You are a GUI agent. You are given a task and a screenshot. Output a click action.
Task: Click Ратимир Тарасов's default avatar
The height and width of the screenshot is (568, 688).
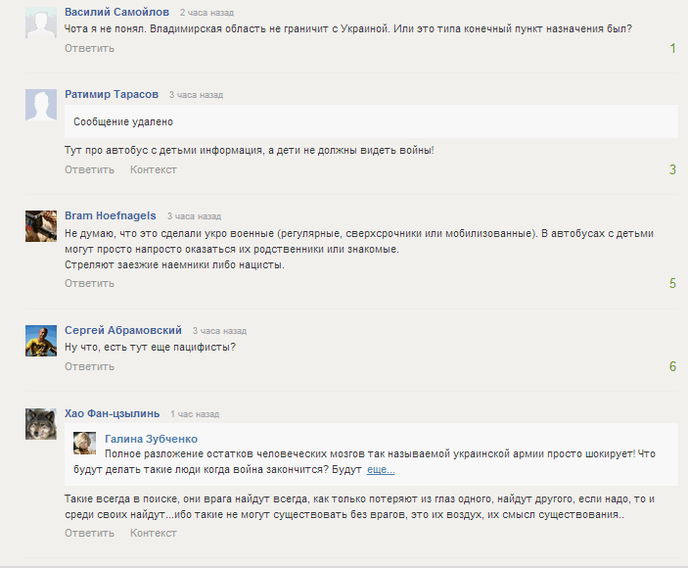point(41,105)
